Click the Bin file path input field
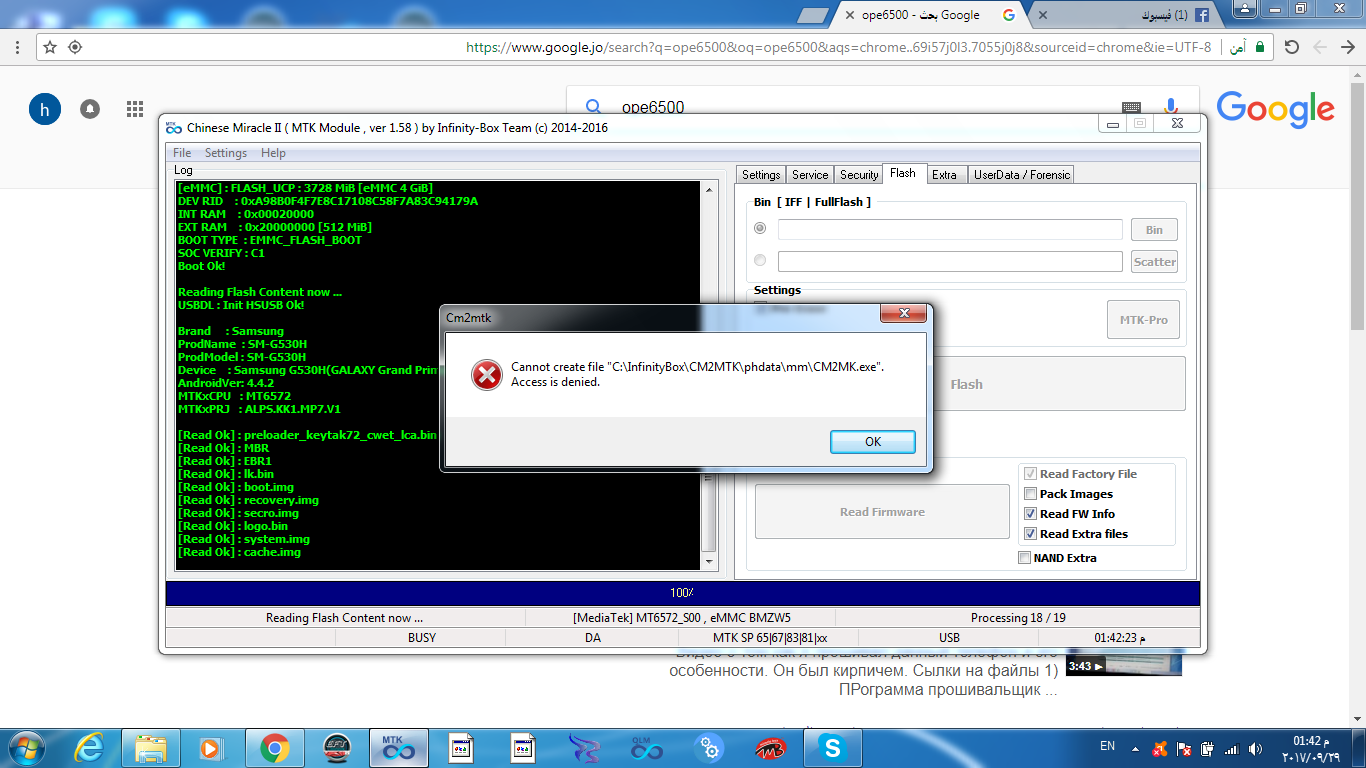 pyautogui.click(x=950, y=230)
